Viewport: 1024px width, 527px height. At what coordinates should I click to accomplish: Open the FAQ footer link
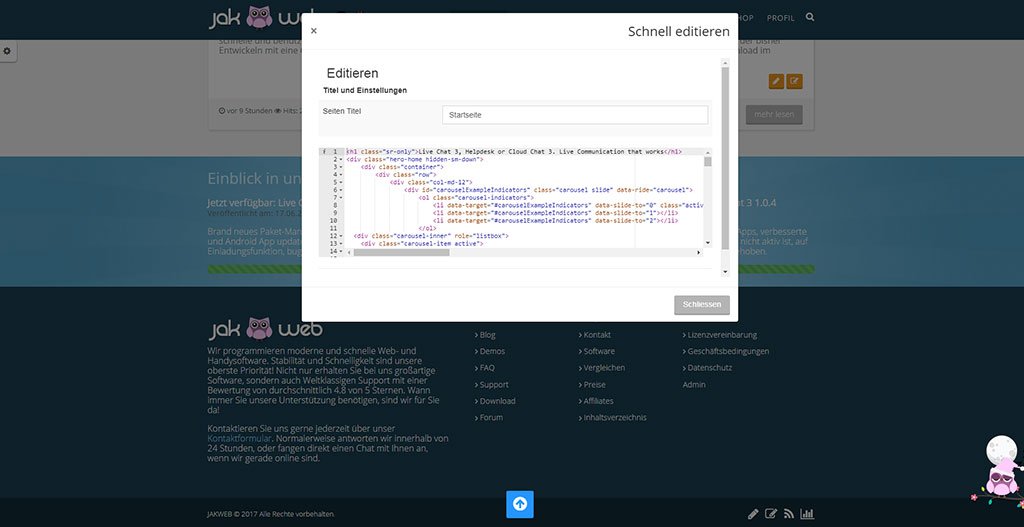click(x=487, y=368)
